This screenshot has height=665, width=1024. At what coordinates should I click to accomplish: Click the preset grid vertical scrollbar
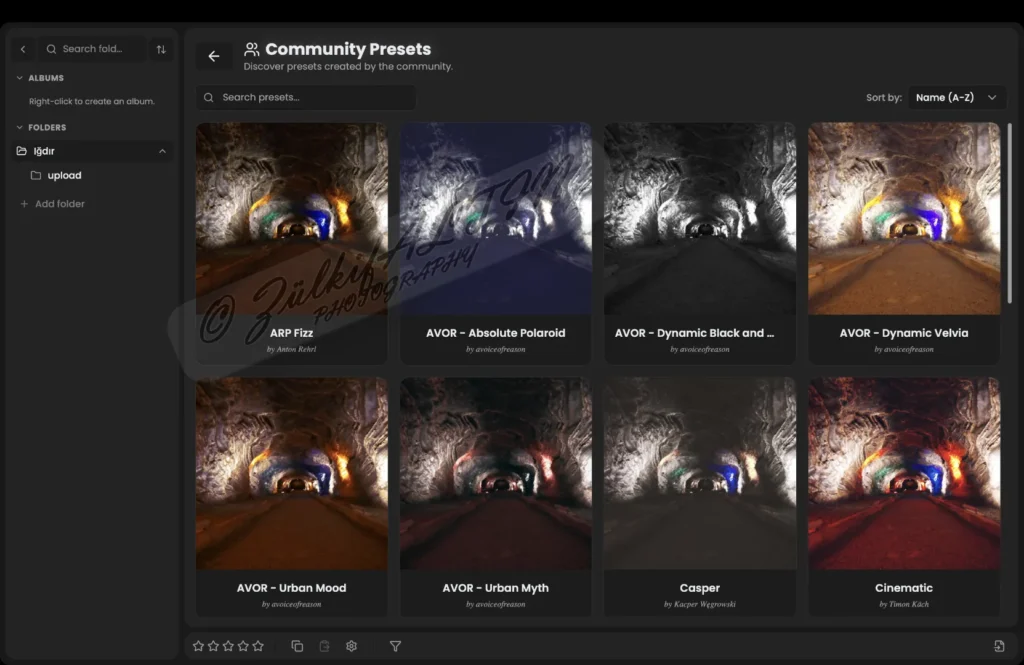1010,213
